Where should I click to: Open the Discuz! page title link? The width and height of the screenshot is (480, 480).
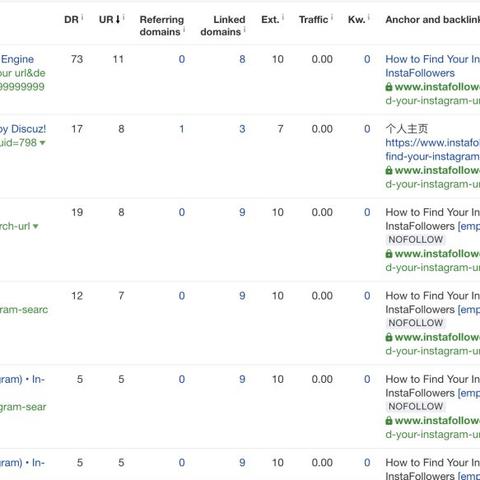[23, 129]
